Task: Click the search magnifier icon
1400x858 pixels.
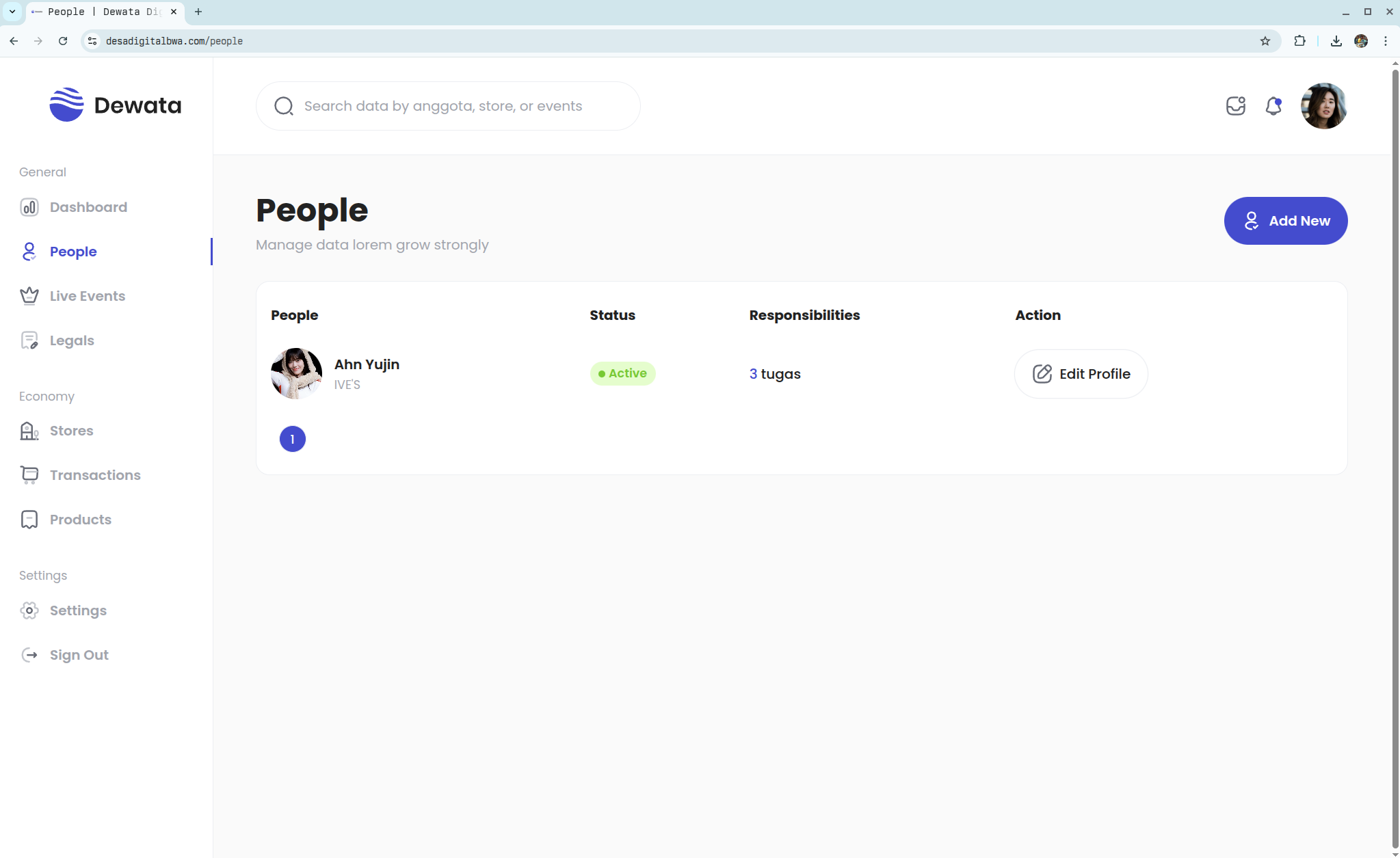Action: (283, 106)
